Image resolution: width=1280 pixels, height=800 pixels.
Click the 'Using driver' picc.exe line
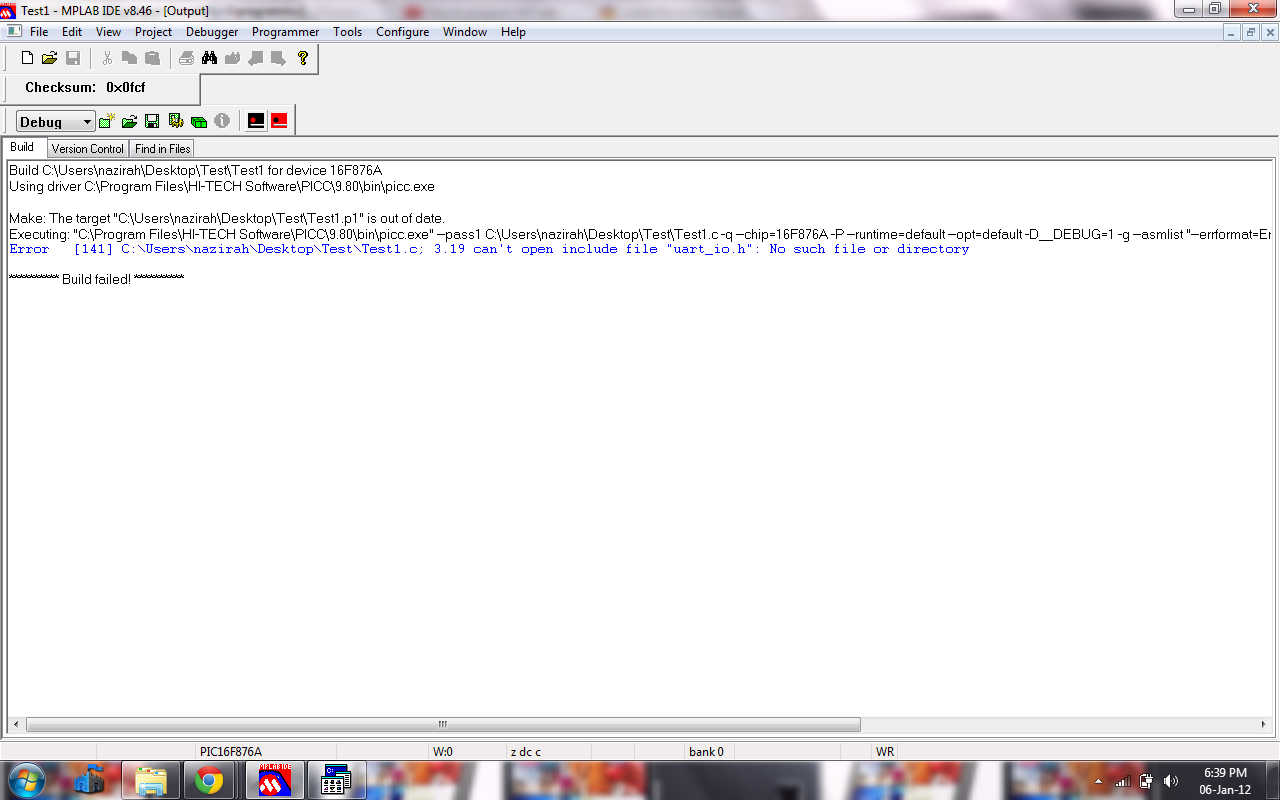point(222,186)
